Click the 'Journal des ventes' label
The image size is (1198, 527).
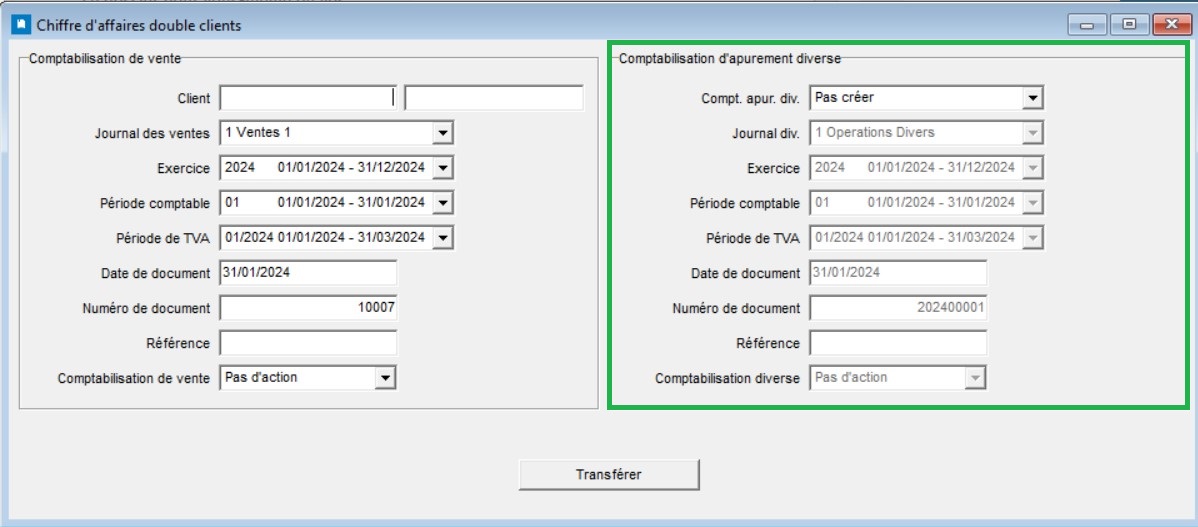pyautogui.click(x=152, y=134)
